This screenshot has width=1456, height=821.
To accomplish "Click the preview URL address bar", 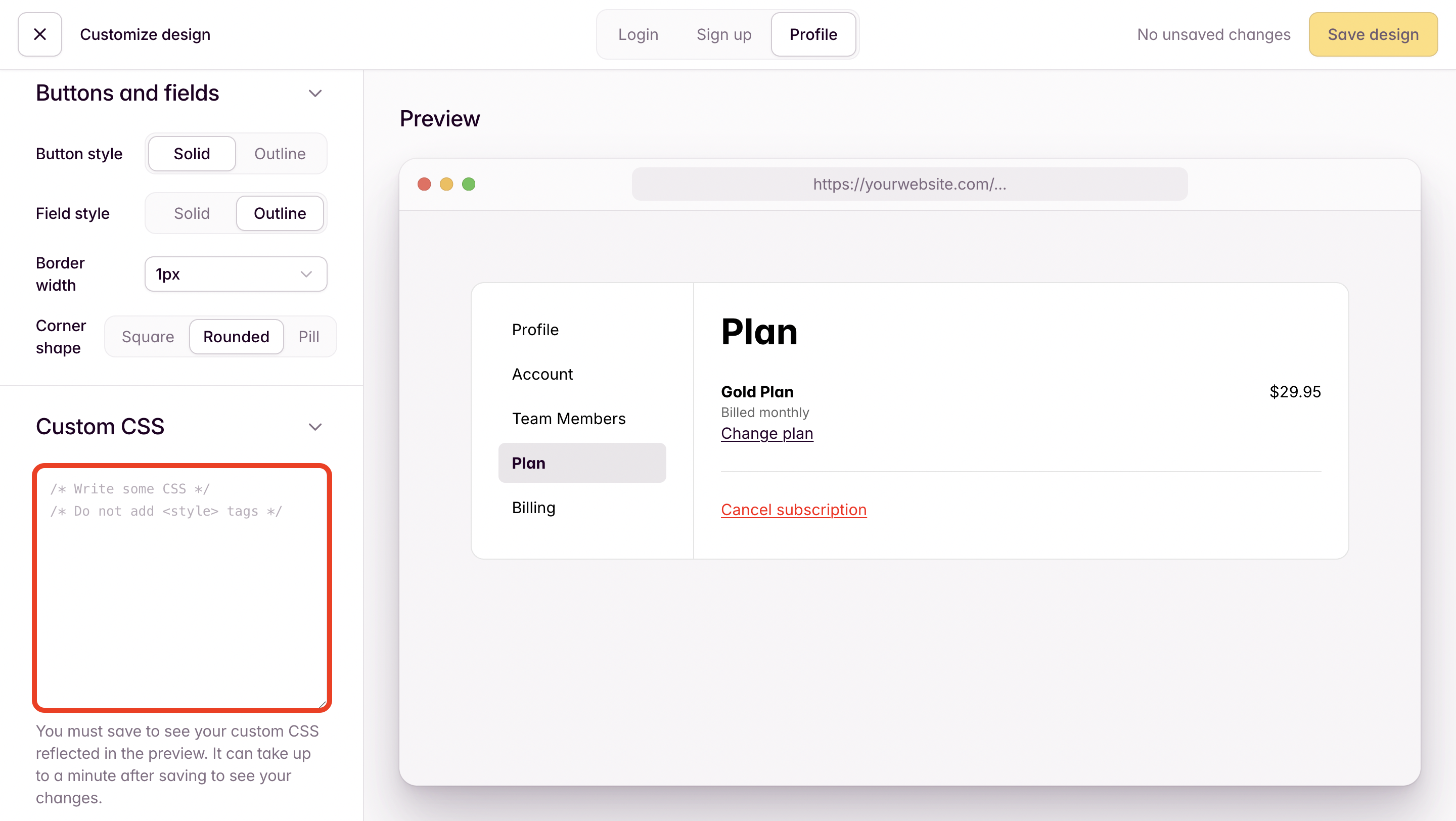I will [x=909, y=184].
